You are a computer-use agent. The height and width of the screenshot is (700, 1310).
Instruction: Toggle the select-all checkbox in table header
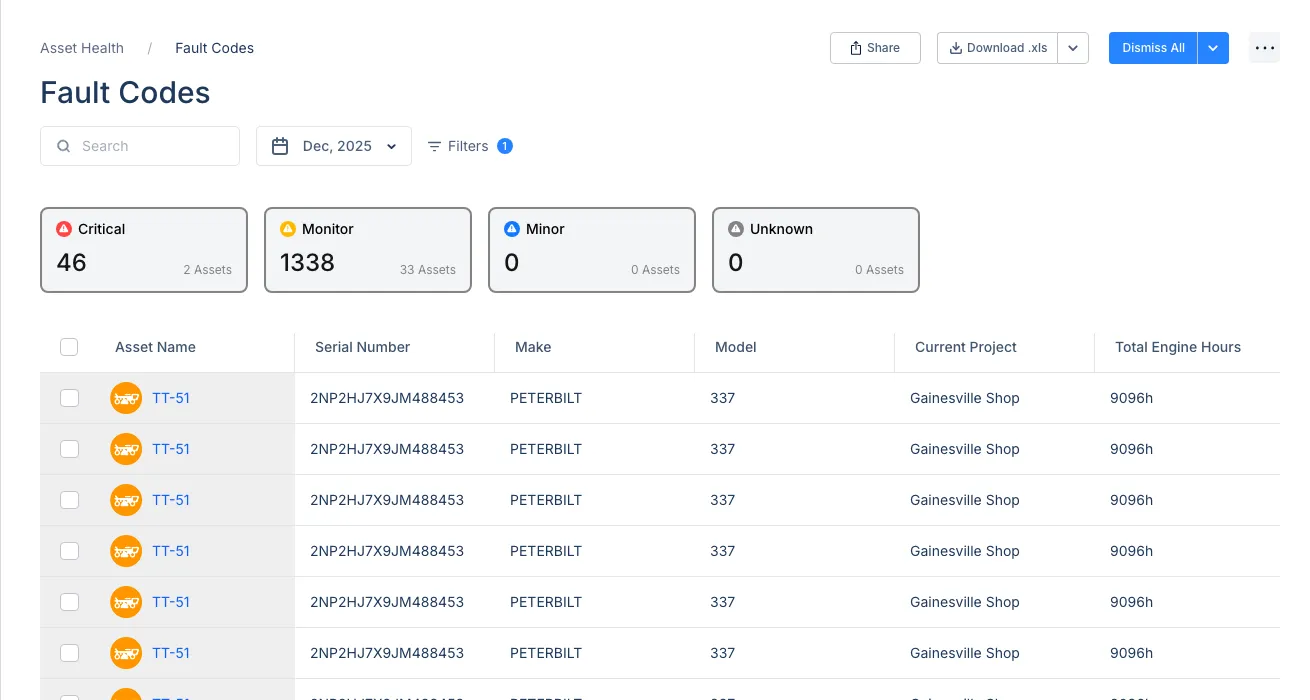pos(69,347)
